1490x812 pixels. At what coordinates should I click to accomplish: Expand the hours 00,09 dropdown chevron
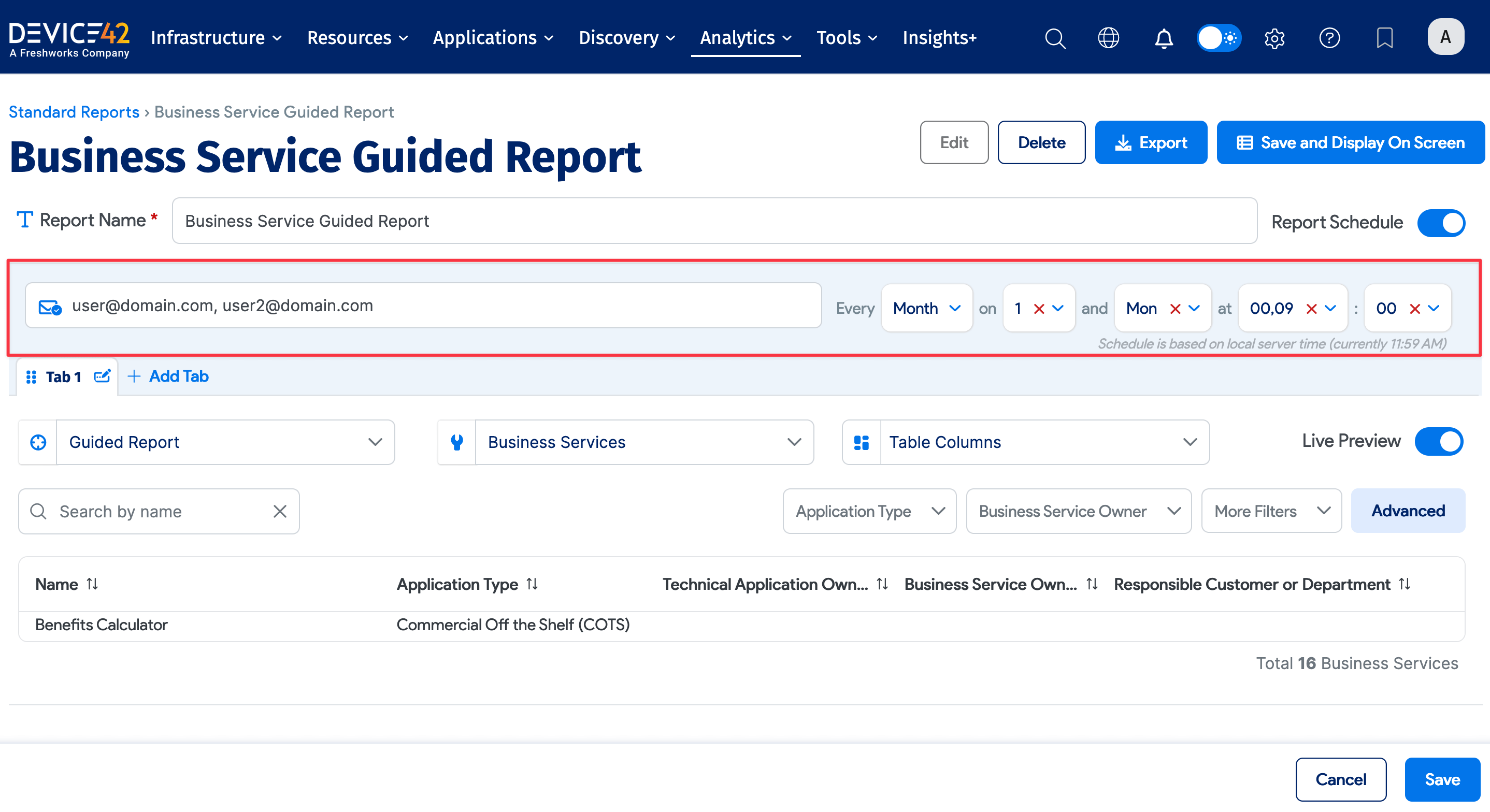click(1330, 308)
